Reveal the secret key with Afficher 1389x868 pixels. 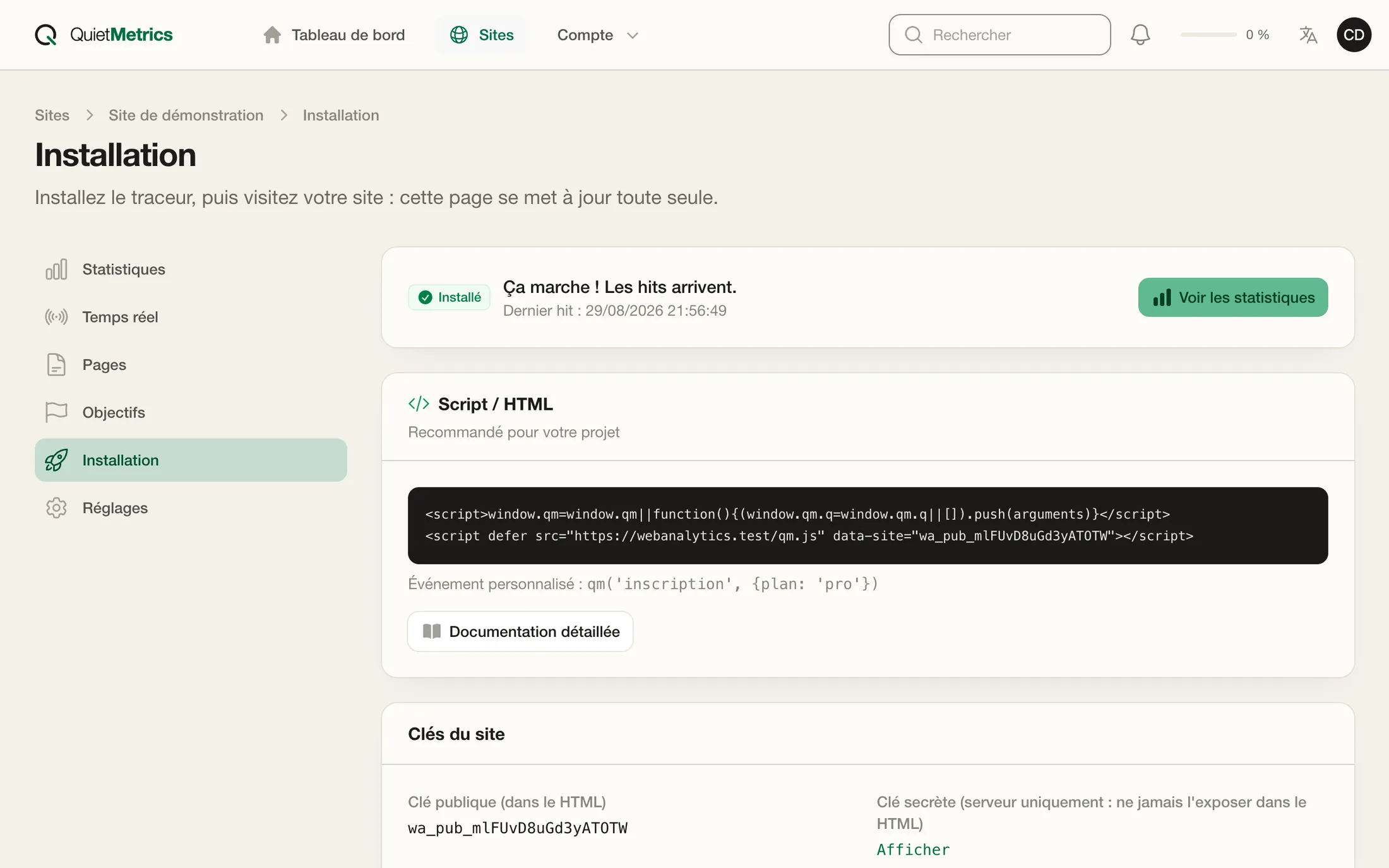pos(913,850)
